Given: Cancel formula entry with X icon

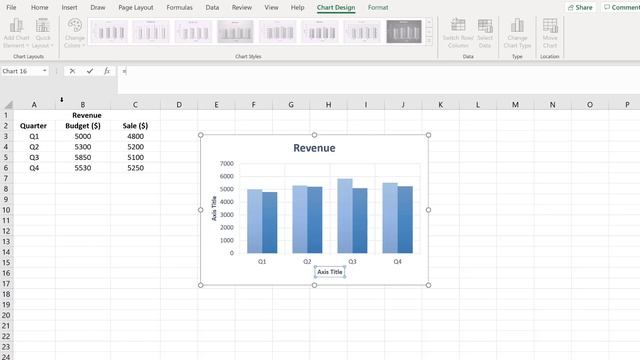Looking at the screenshot, I should pyautogui.click(x=72, y=71).
